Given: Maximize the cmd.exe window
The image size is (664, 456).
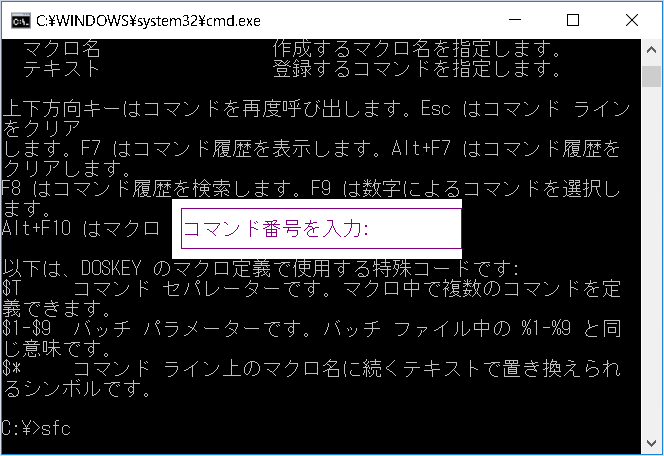Looking at the screenshot, I should 573,20.
